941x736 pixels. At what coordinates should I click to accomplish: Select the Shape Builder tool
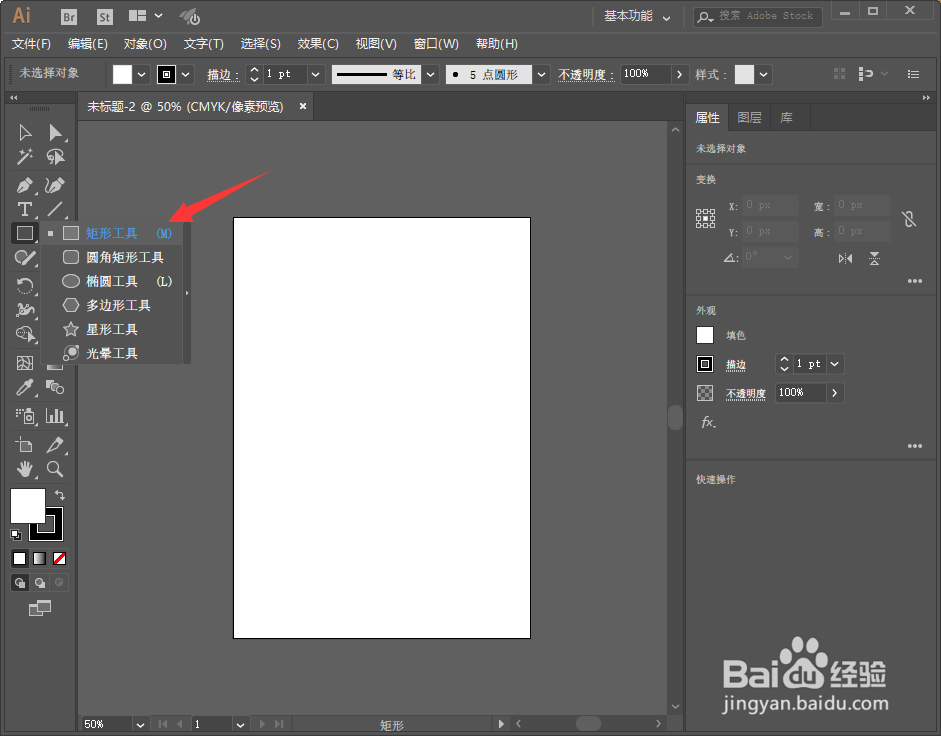25,333
